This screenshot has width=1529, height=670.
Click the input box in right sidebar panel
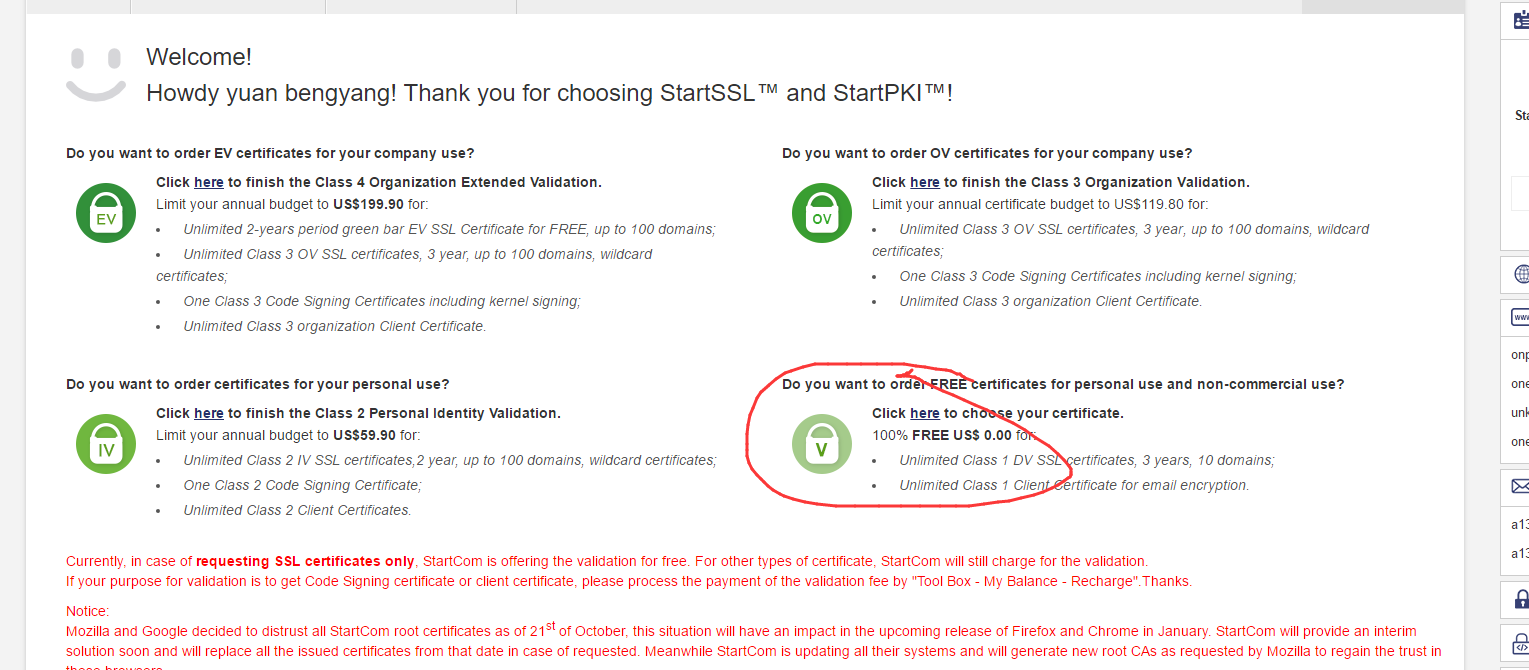pyautogui.click(x=1520, y=193)
